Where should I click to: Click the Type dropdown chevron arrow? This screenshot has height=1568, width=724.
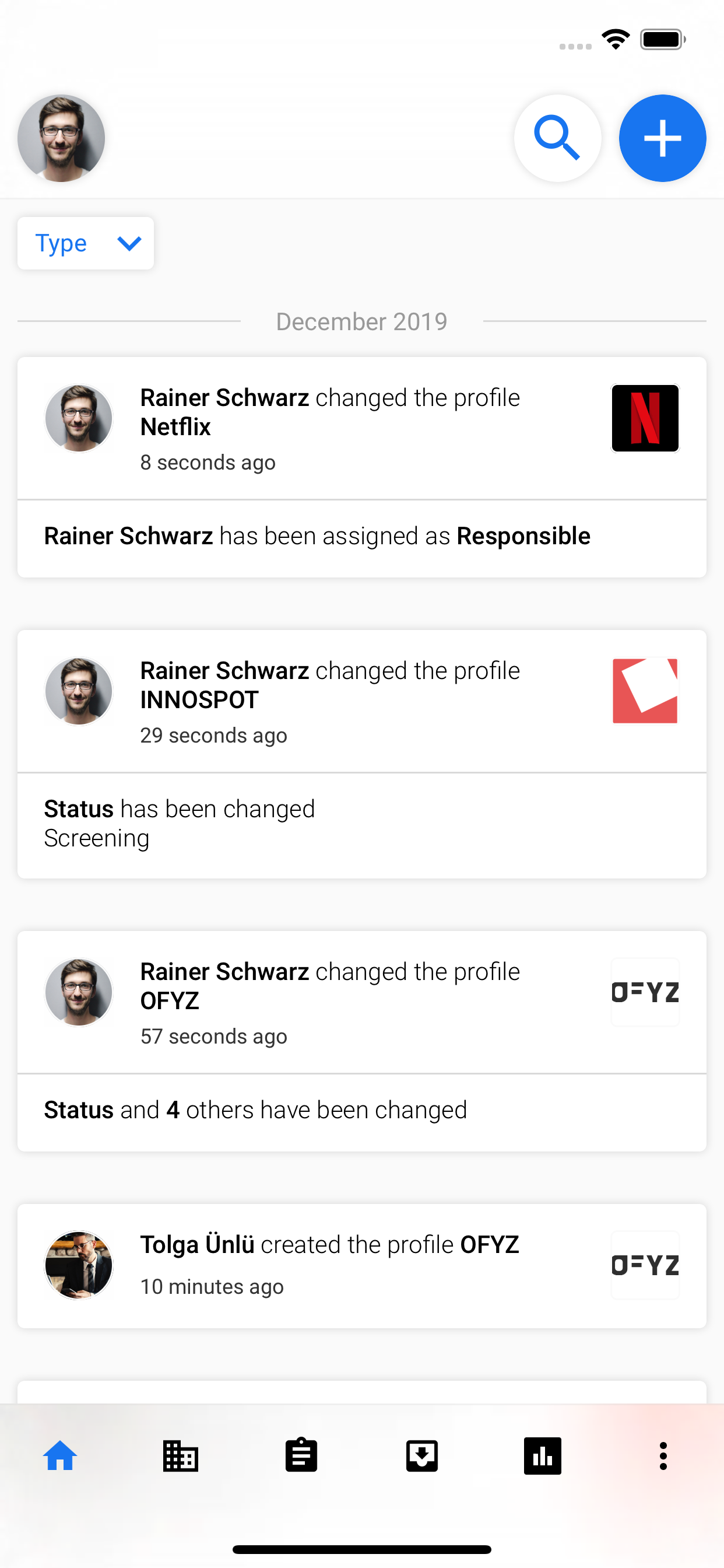click(129, 243)
